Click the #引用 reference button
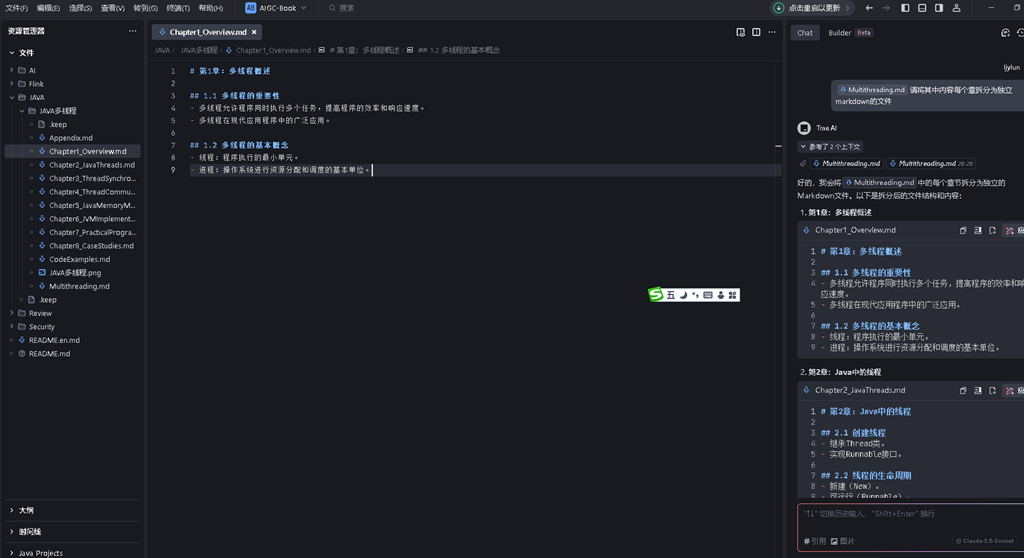Screen dimensions: 1024x558 [x=815, y=541]
